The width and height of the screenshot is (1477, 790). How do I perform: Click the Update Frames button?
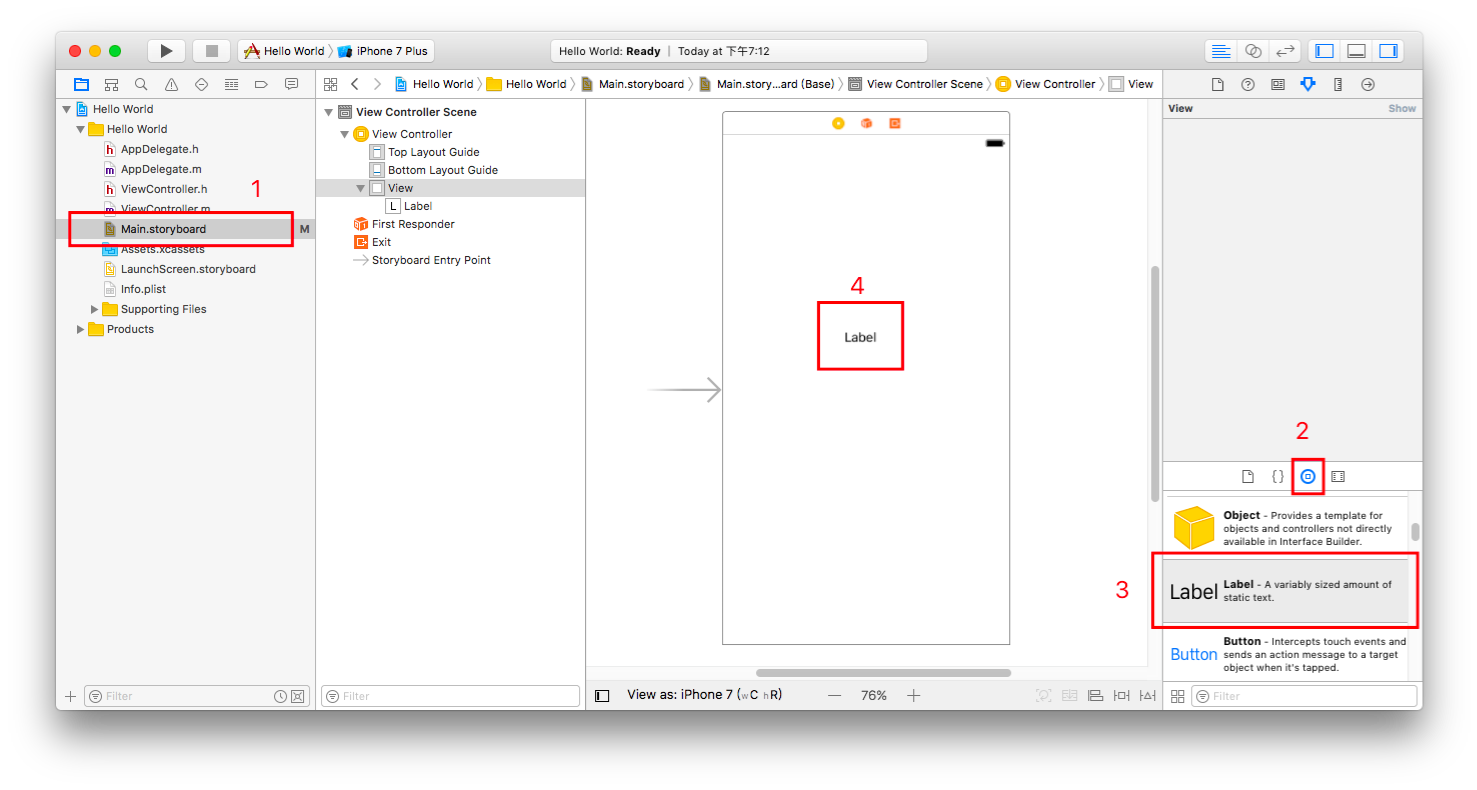(1043, 695)
